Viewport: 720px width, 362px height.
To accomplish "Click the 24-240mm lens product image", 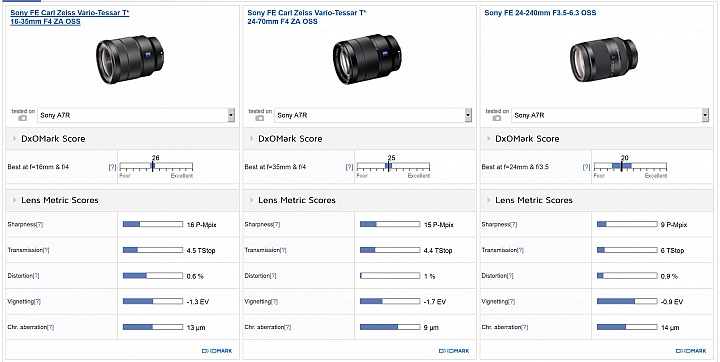I will pos(604,61).
